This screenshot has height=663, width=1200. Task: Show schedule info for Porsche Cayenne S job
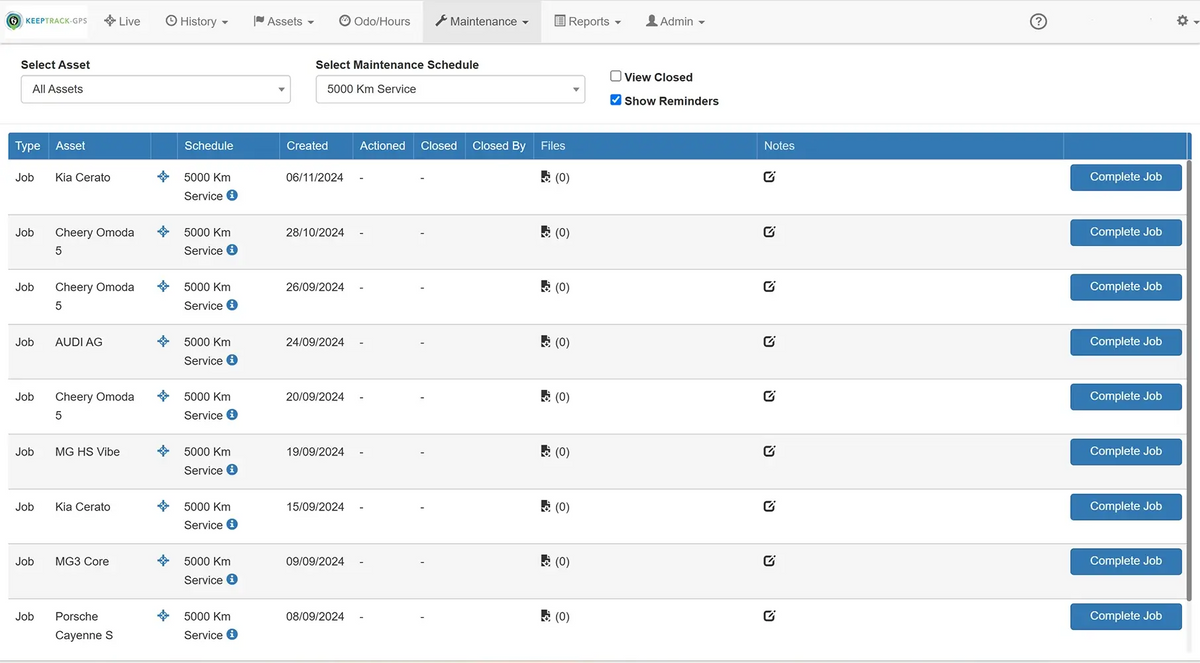point(232,634)
